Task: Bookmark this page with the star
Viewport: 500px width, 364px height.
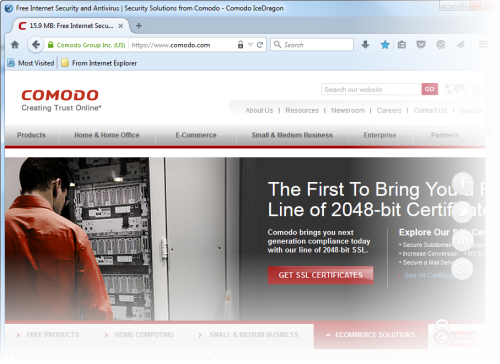Action: coord(385,45)
